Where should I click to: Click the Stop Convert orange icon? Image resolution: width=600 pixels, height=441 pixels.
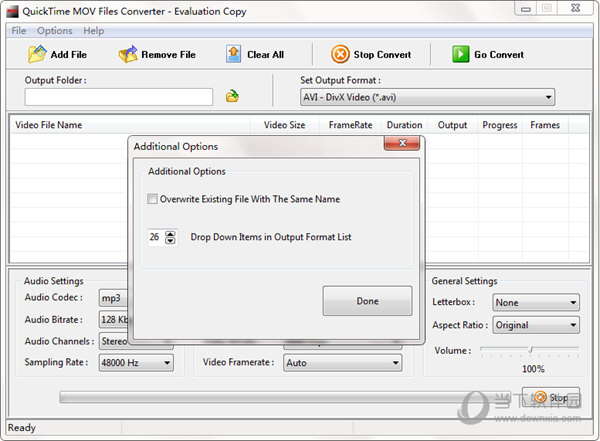click(x=340, y=54)
